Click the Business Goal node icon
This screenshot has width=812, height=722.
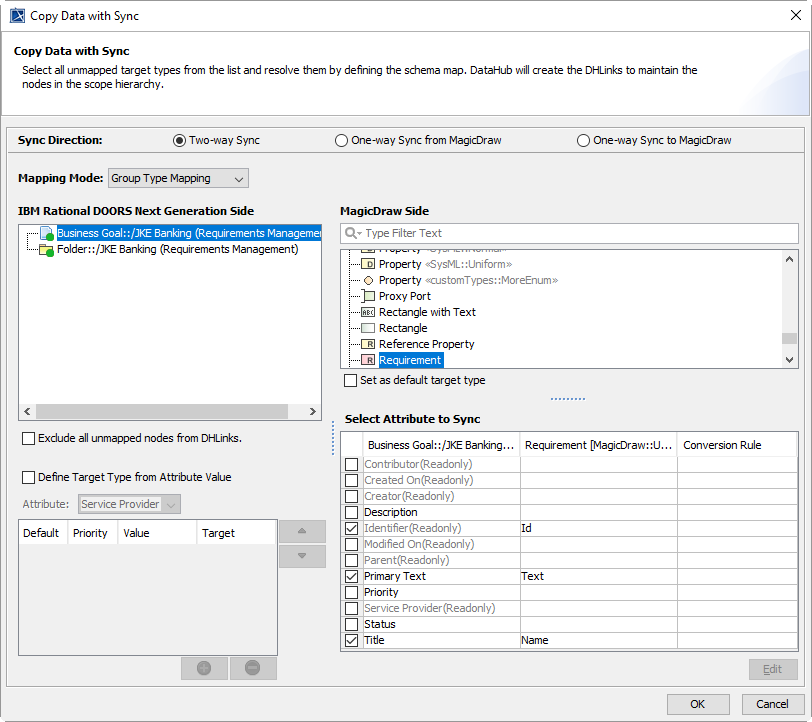(x=46, y=234)
